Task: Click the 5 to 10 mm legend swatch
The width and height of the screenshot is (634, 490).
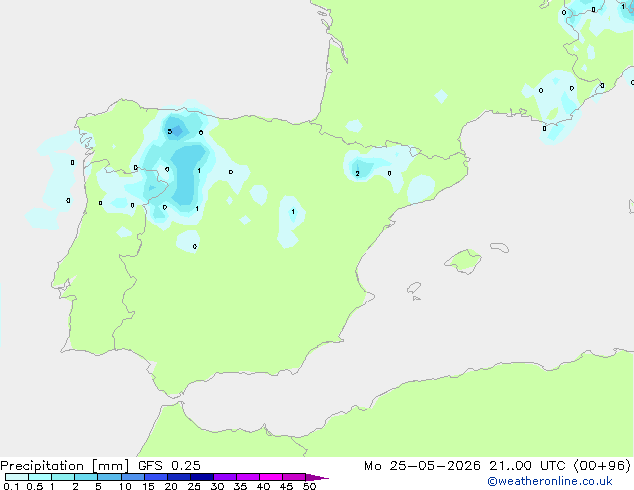Action: (x=110, y=477)
